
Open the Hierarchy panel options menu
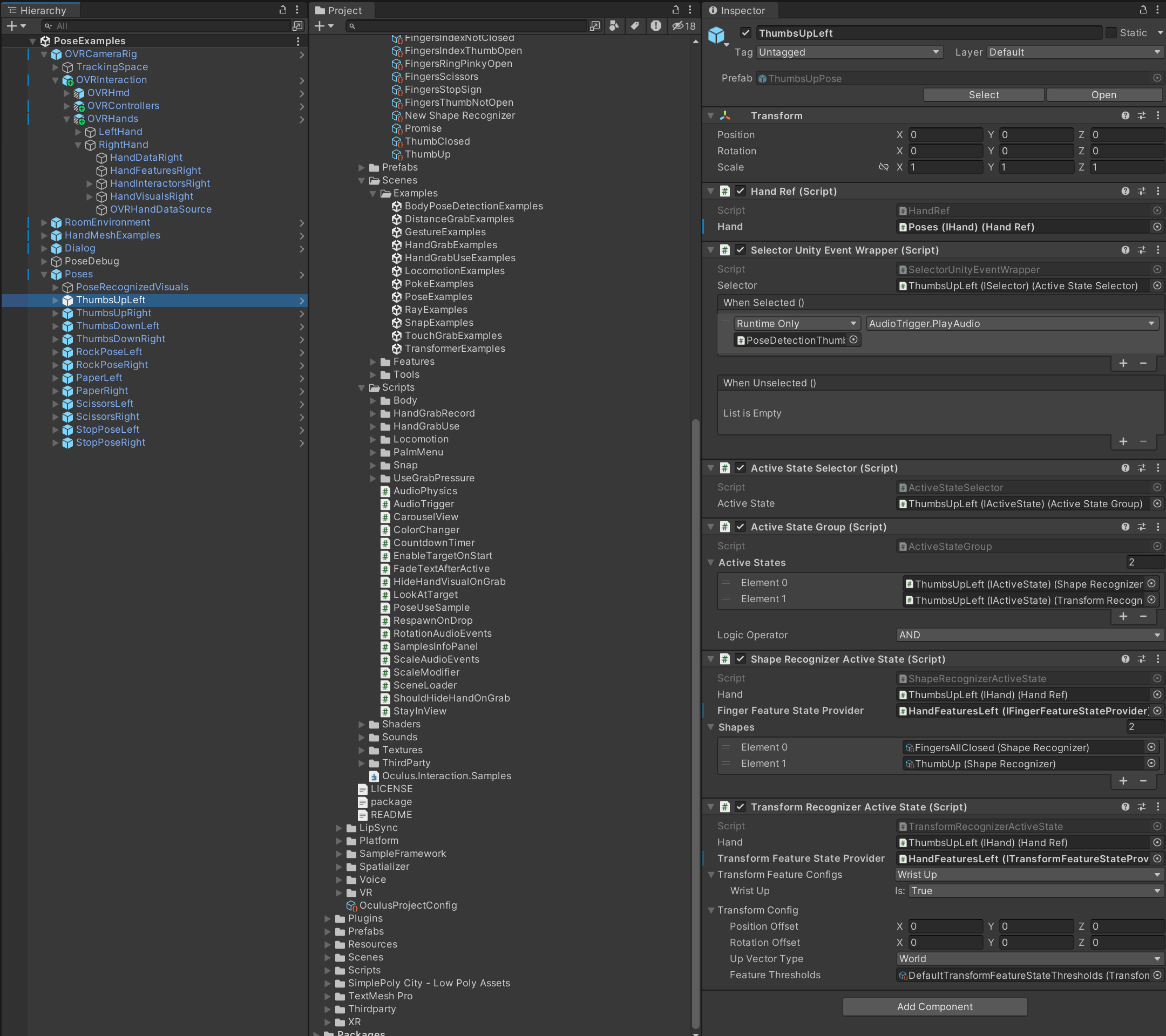297,10
